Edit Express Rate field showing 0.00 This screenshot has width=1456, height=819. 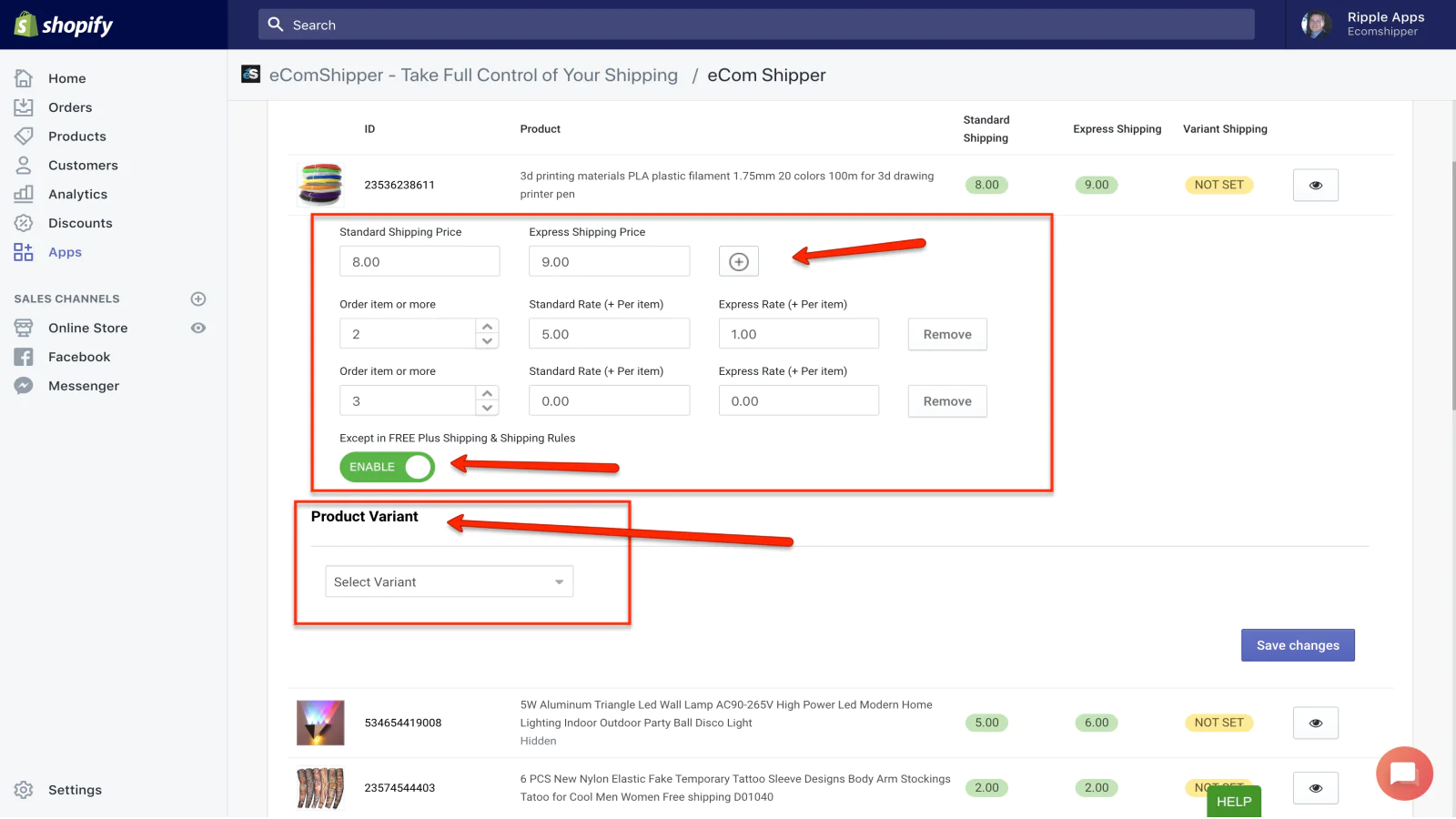click(x=799, y=401)
